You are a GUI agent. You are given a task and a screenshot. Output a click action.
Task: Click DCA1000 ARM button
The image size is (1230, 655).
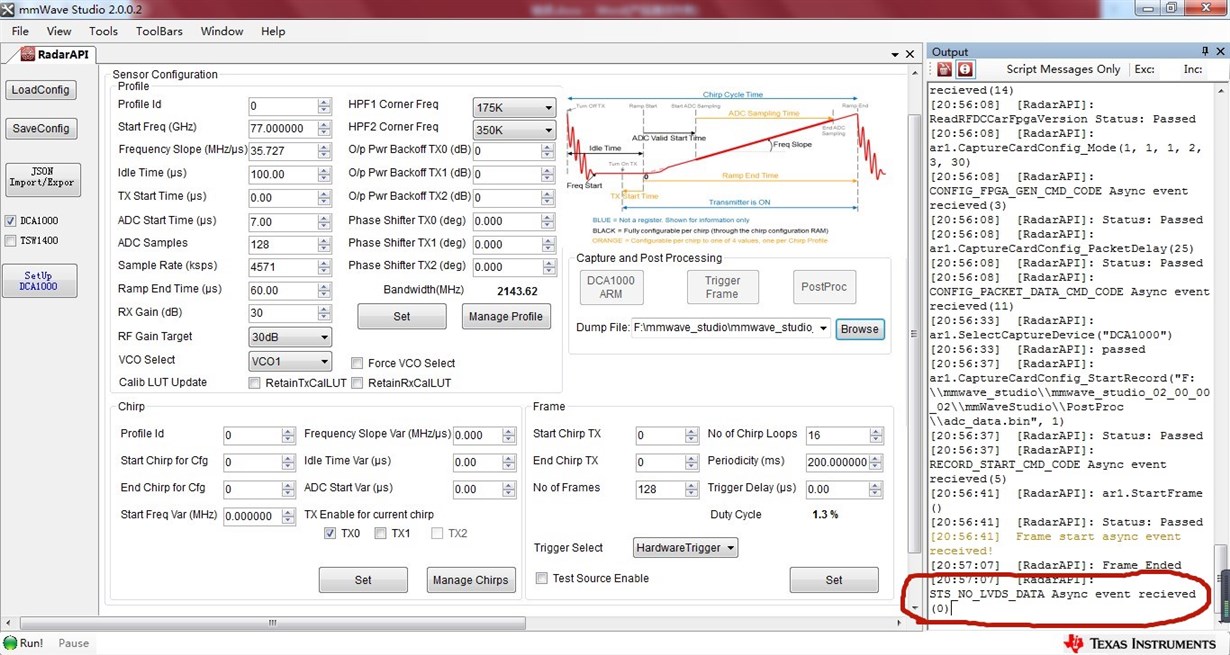(610, 287)
